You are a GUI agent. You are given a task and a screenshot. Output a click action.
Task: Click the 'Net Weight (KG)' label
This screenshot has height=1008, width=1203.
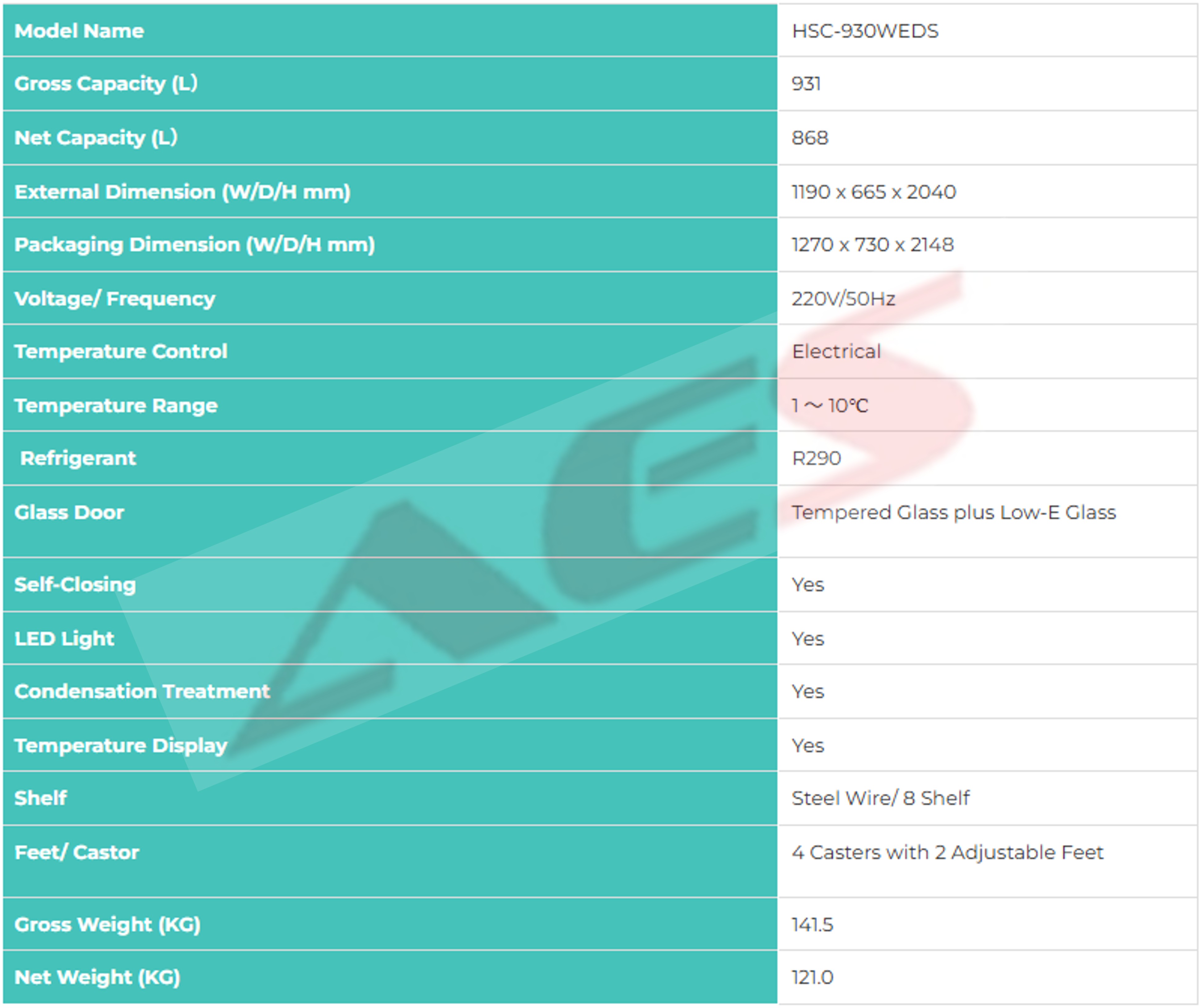(x=97, y=977)
